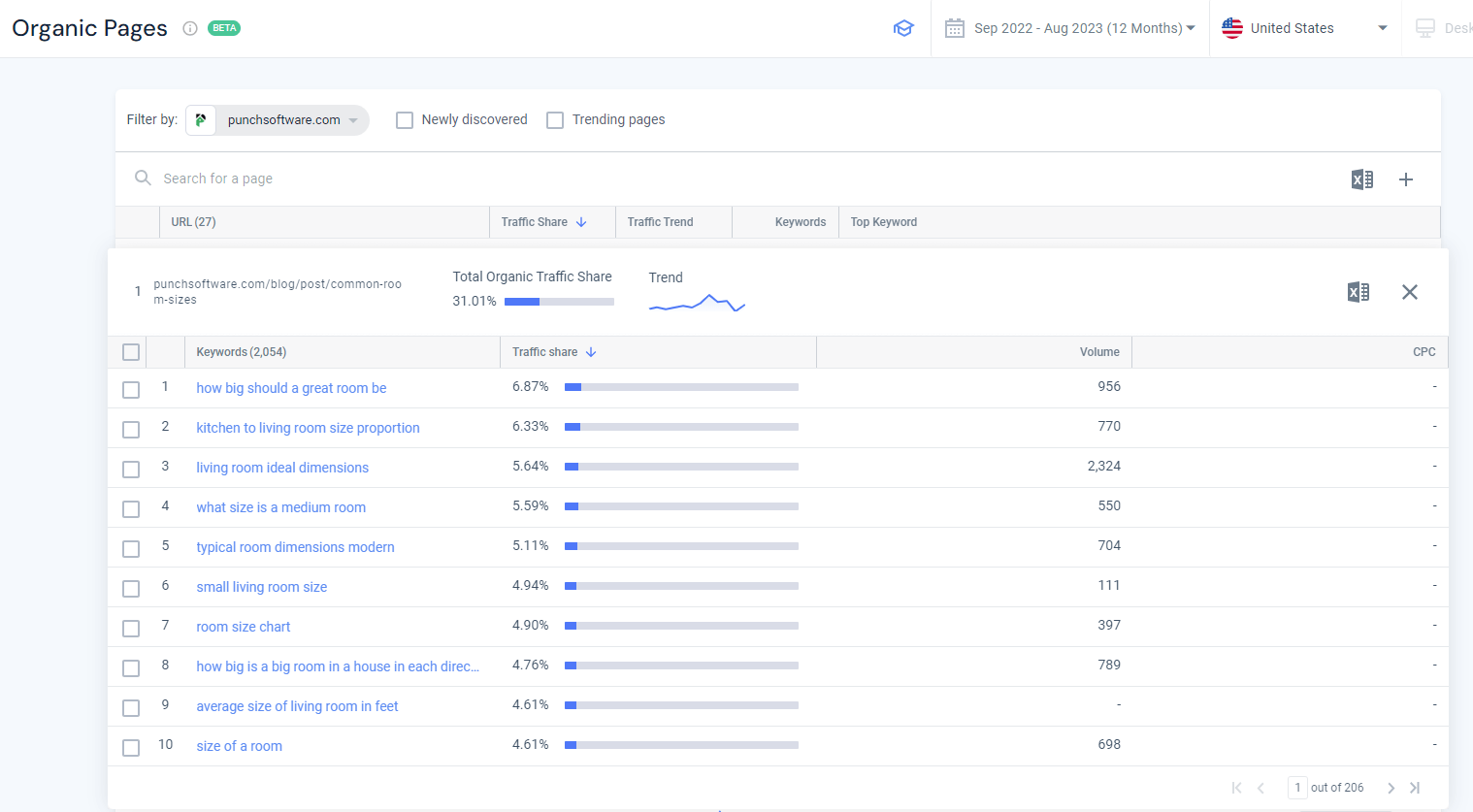Close the page keyword details panel
Screen dimensions: 1473x812
(1410, 292)
